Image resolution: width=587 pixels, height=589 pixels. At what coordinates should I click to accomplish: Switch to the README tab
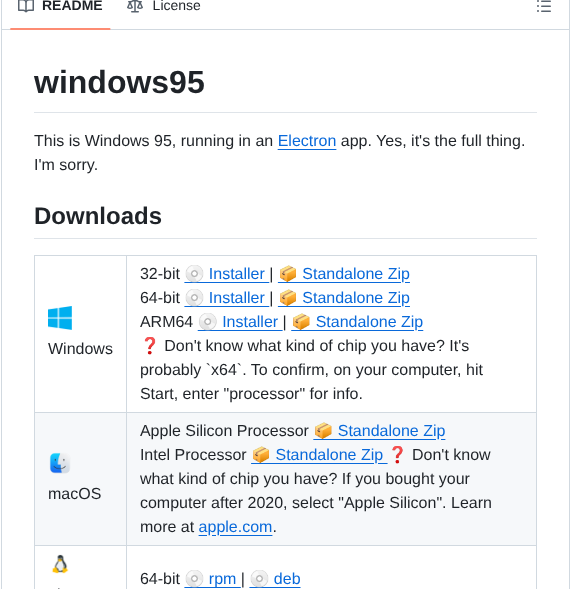click(60, 6)
